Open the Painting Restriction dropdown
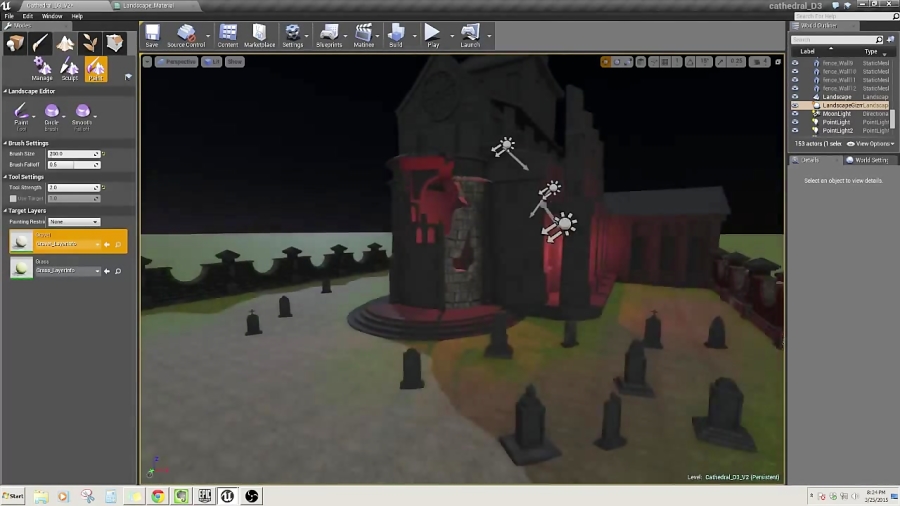 pyautogui.click(x=75, y=221)
